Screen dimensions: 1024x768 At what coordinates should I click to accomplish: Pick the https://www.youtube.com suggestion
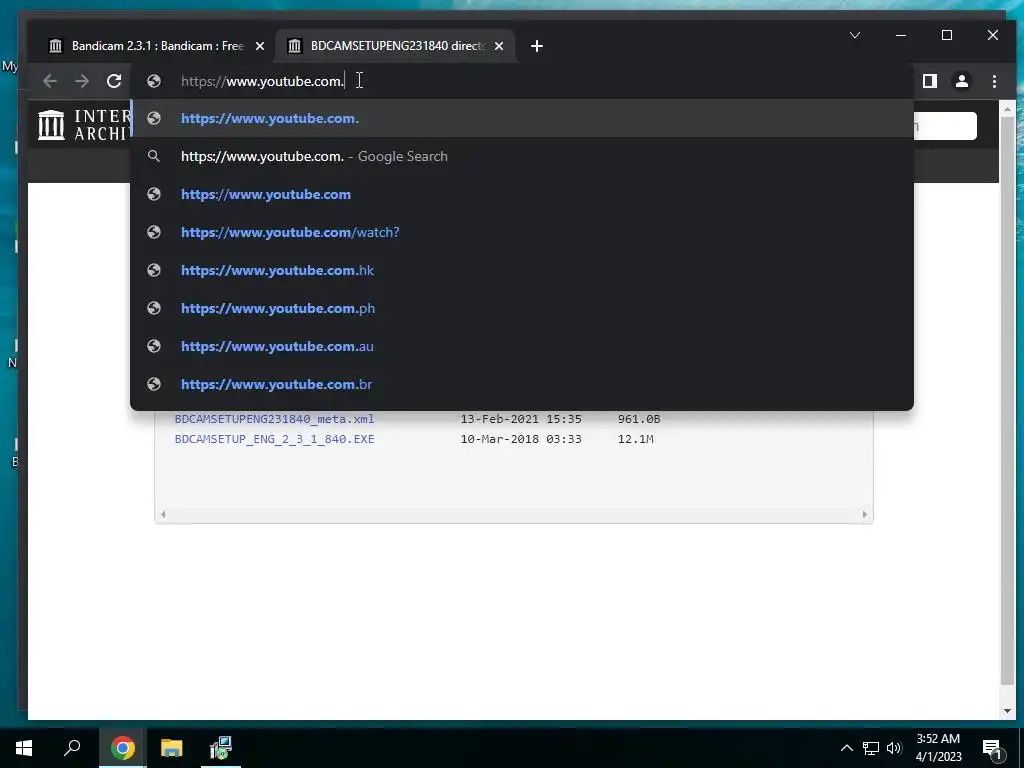click(522, 194)
